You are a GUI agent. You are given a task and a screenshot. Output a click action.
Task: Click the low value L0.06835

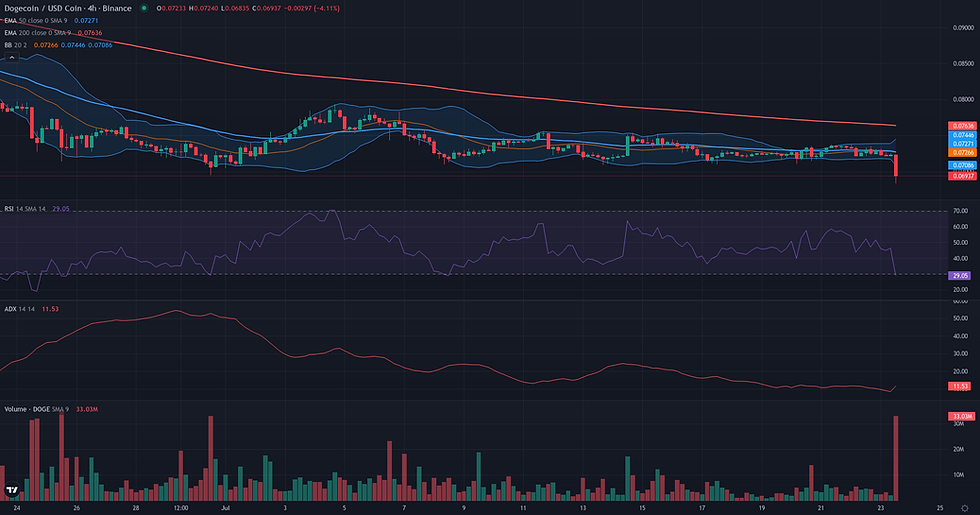tap(234, 8)
